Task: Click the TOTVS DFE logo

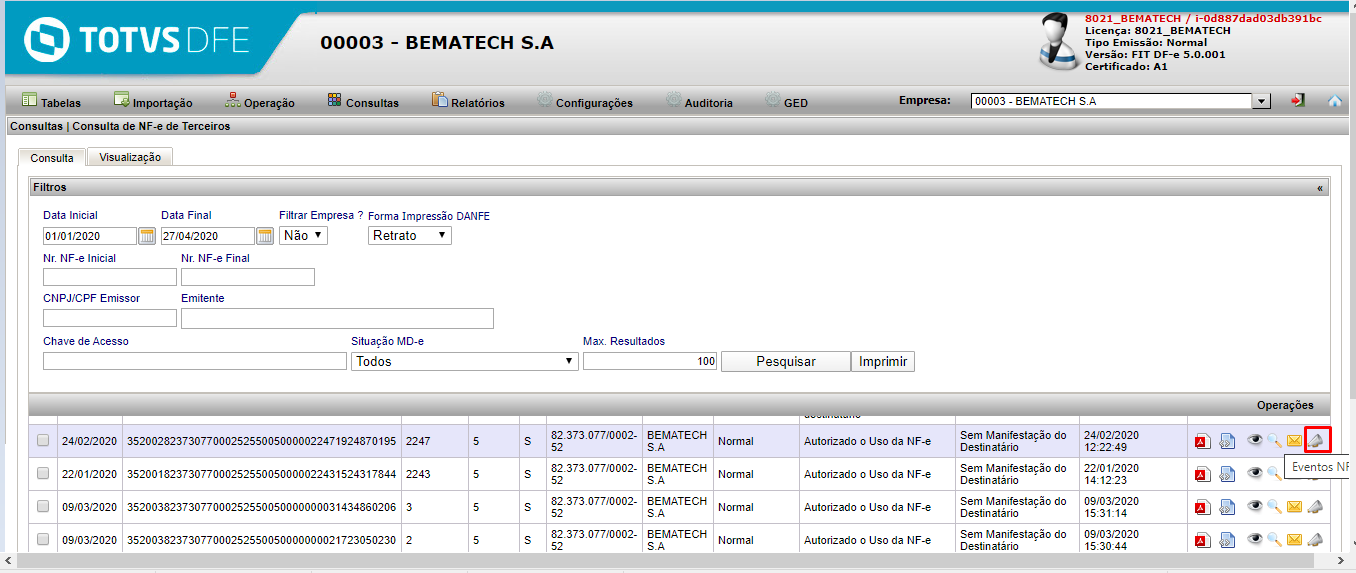Action: (x=138, y=40)
